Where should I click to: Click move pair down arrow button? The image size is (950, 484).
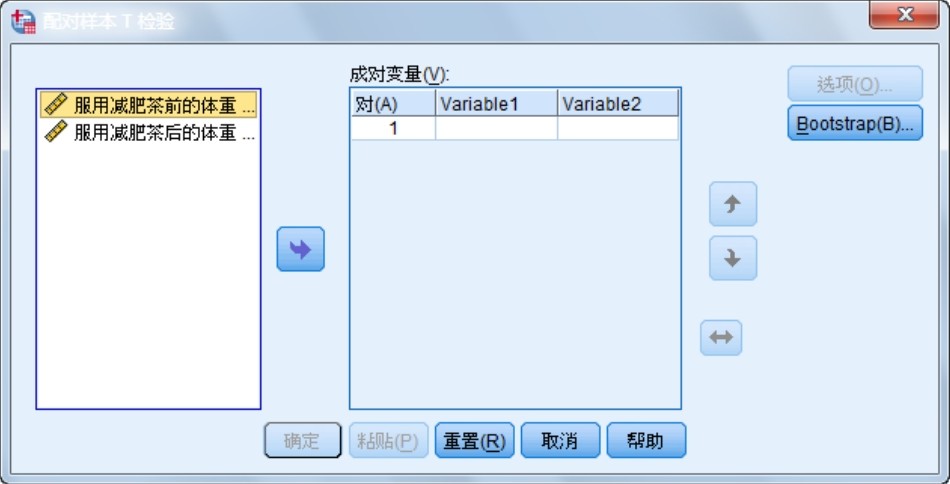click(733, 258)
